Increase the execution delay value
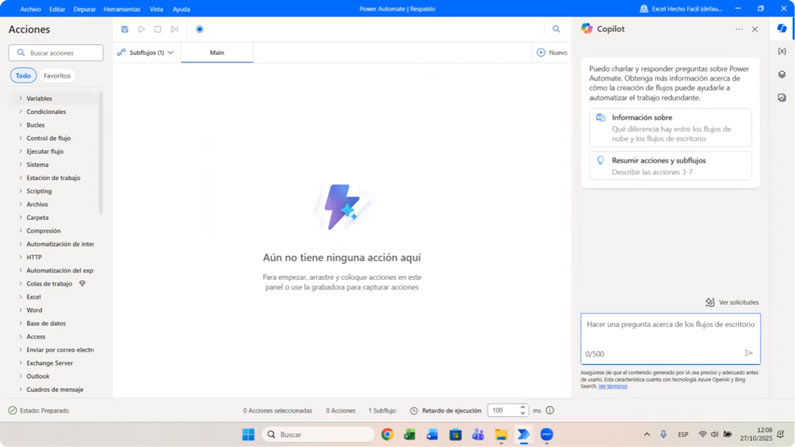Image resolution: width=795 pixels, height=447 pixels. coord(523,407)
